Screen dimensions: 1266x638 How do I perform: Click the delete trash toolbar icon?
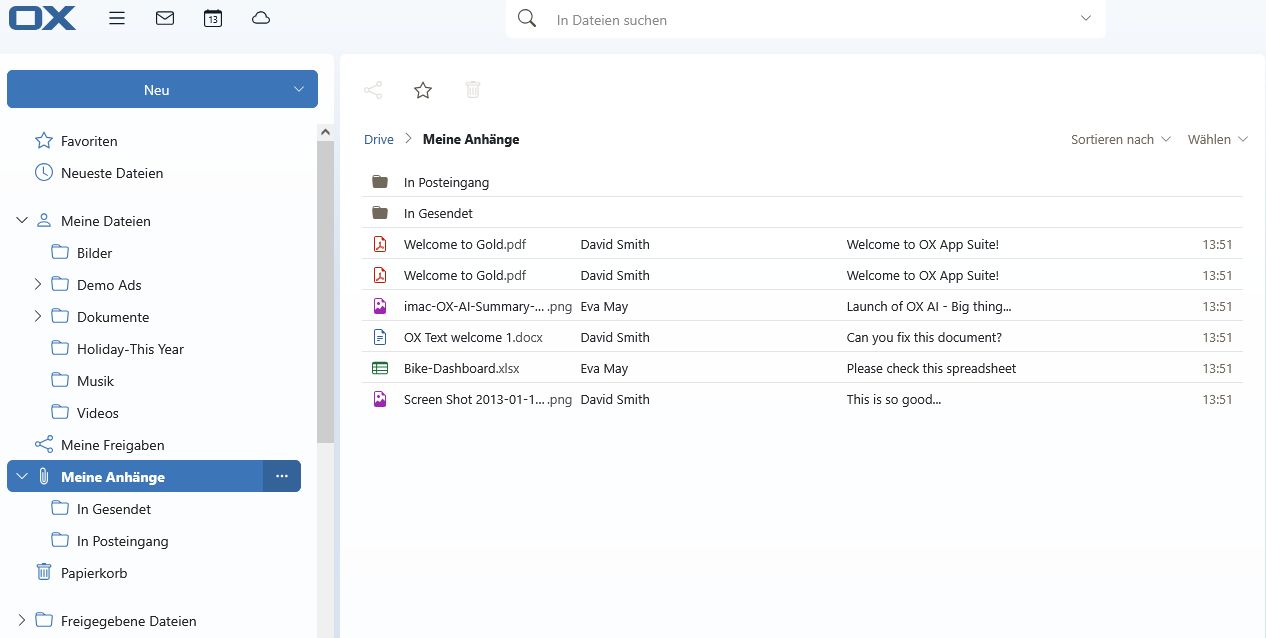coord(473,90)
